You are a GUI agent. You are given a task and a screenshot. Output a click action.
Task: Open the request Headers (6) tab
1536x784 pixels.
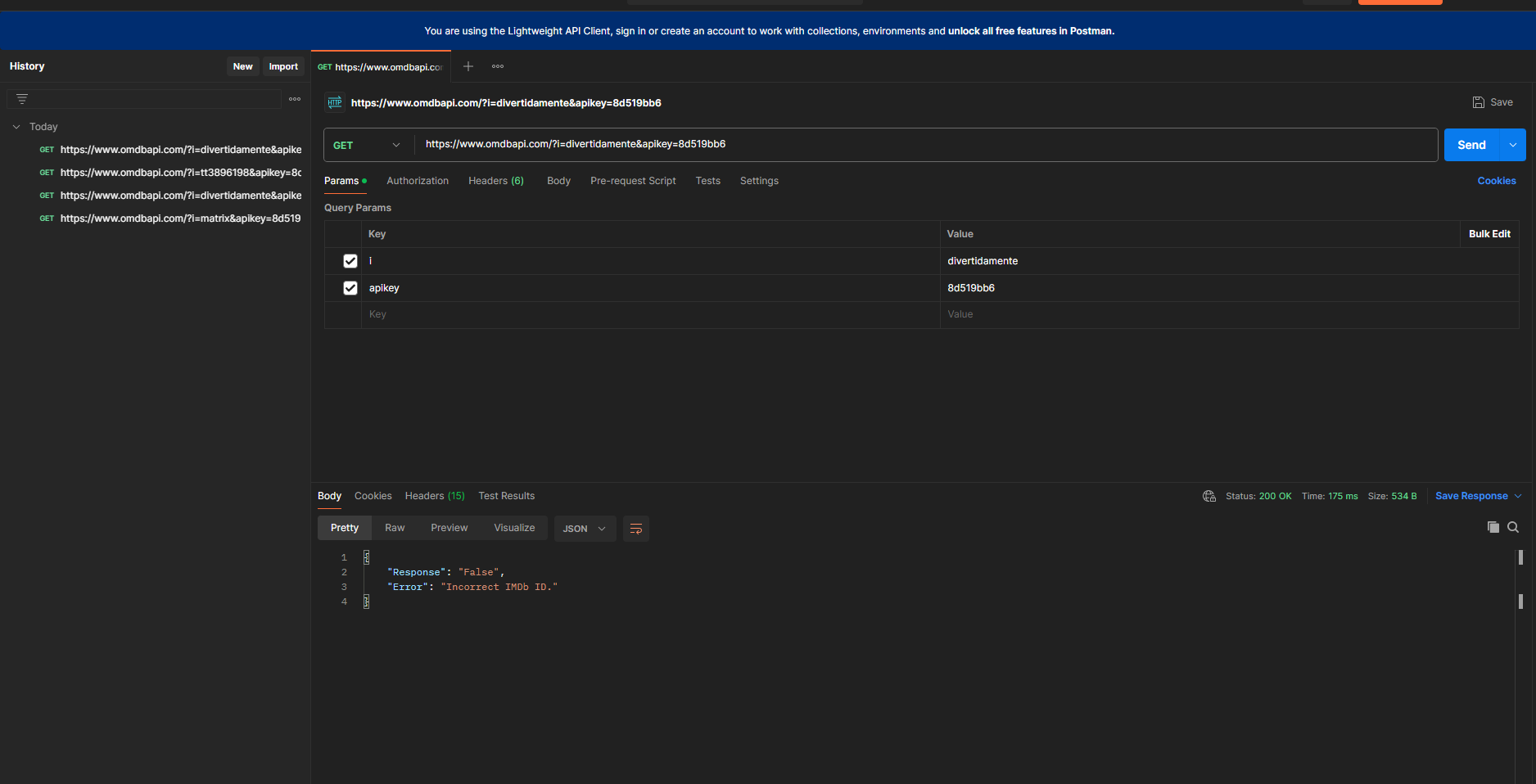(496, 181)
